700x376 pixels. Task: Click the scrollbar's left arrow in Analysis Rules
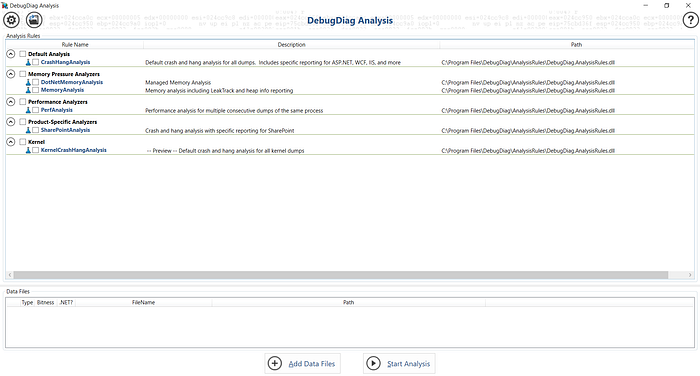coord(10,275)
